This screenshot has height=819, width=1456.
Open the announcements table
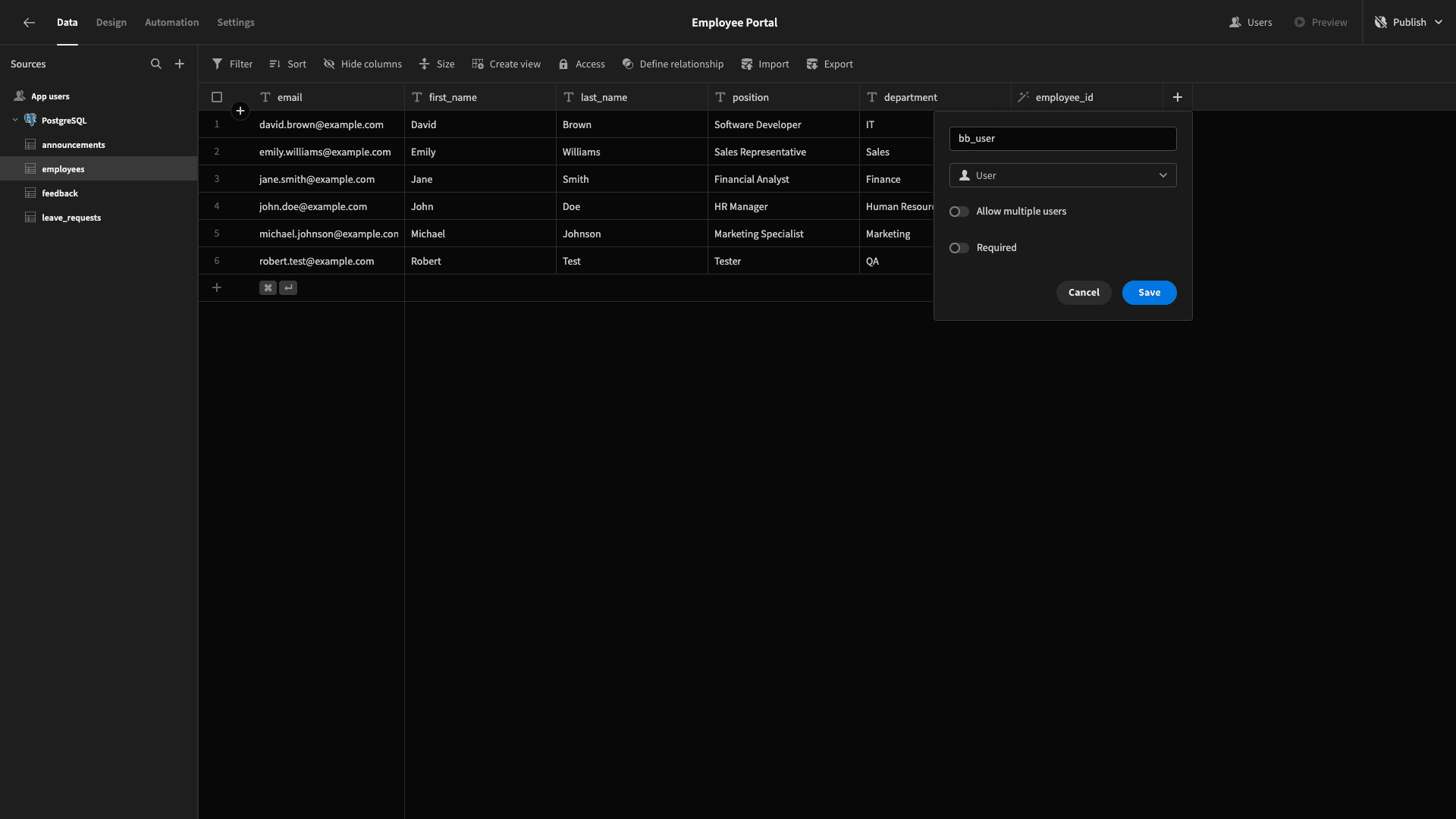[99, 145]
